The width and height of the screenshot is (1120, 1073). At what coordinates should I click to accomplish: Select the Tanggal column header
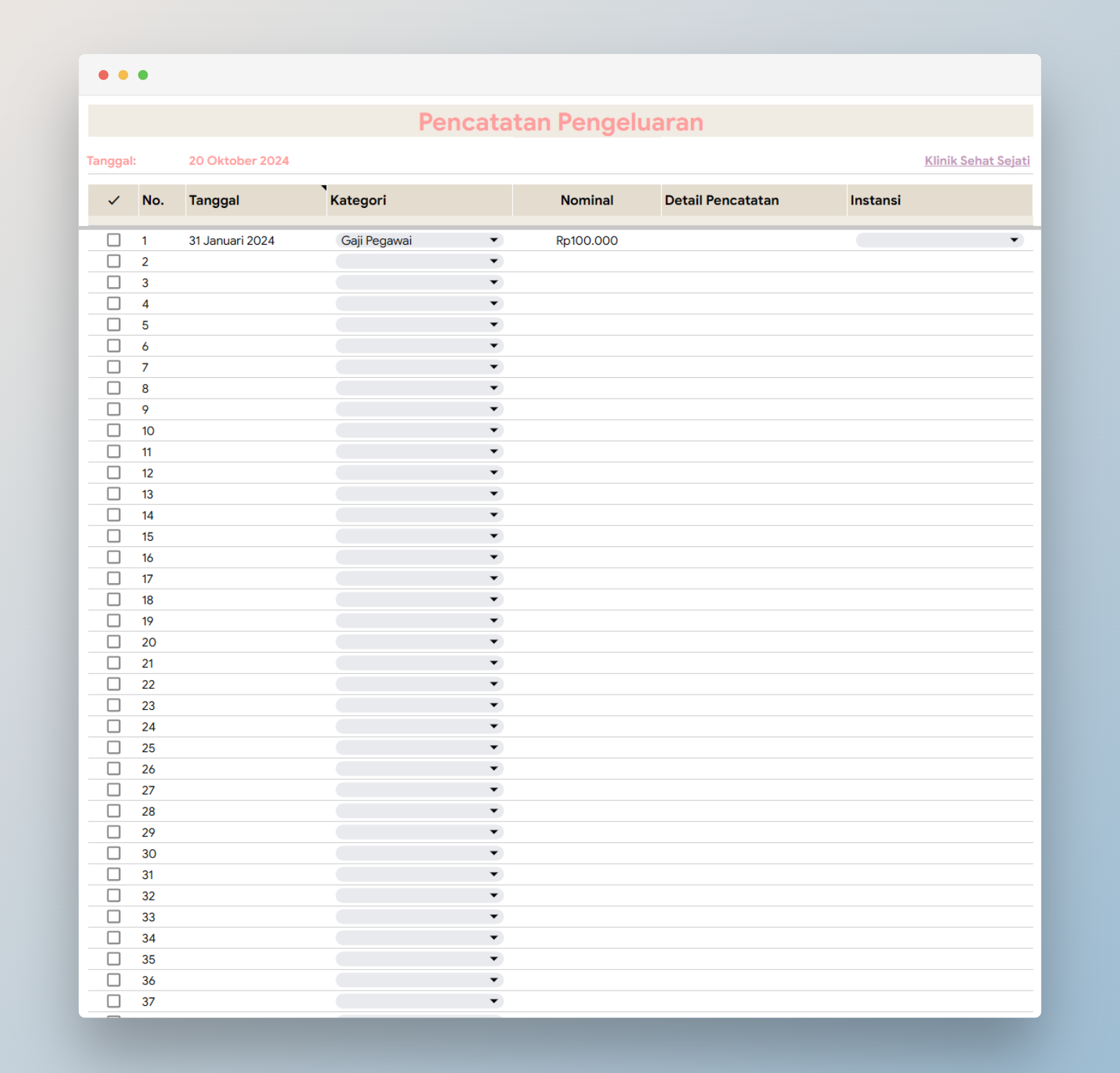(x=256, y=200)
